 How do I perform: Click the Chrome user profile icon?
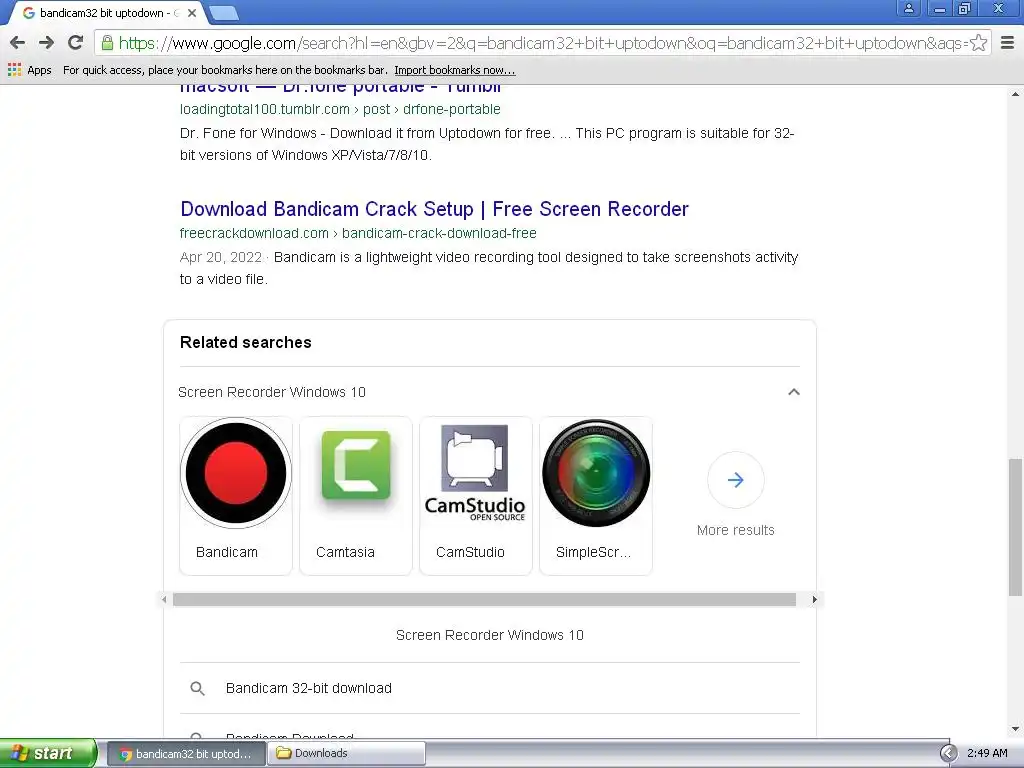click(908, 8)
